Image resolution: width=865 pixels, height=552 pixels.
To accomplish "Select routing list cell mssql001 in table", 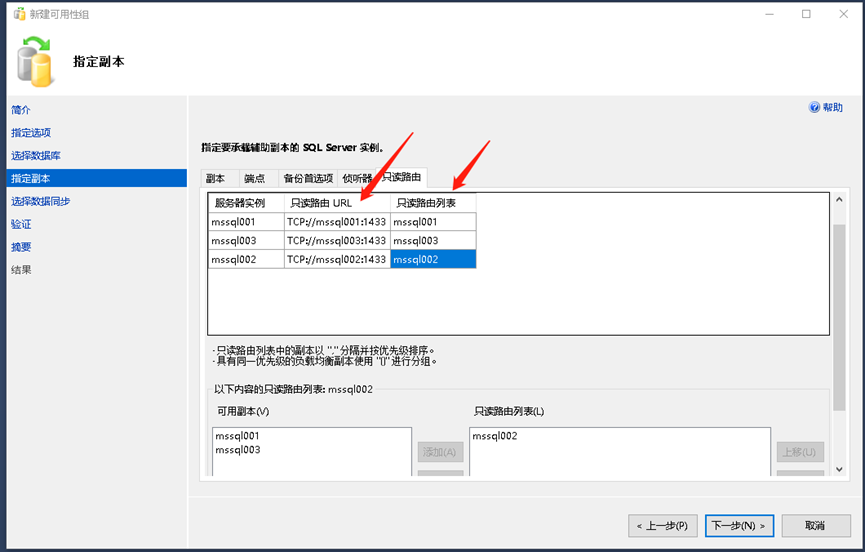I will (x=433, y=222).
